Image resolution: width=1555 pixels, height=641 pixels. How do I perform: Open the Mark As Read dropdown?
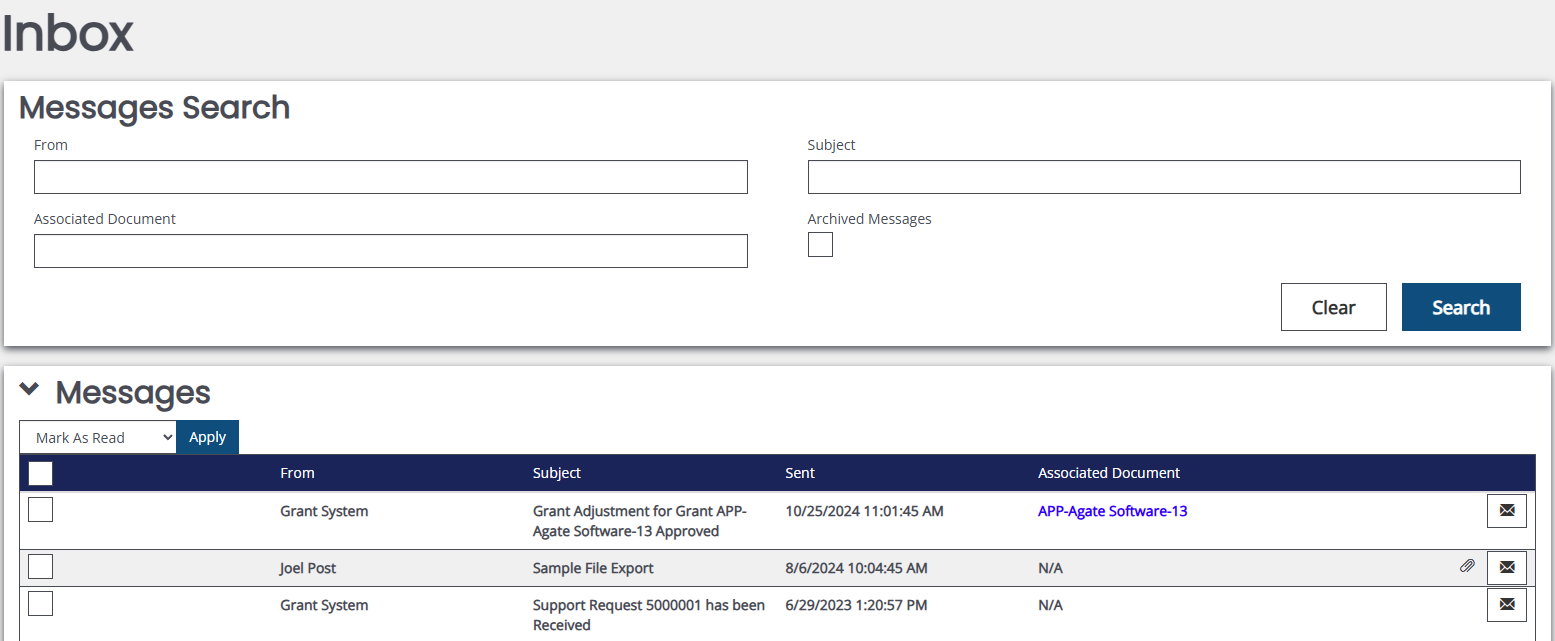(98, 437)
